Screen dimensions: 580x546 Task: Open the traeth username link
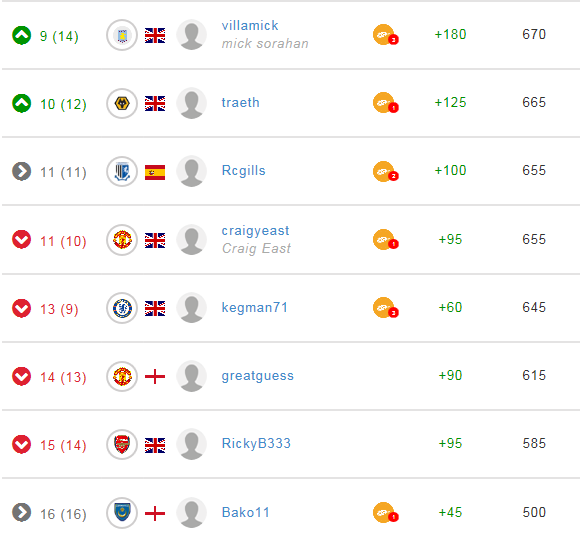click(x=240, y=102)
